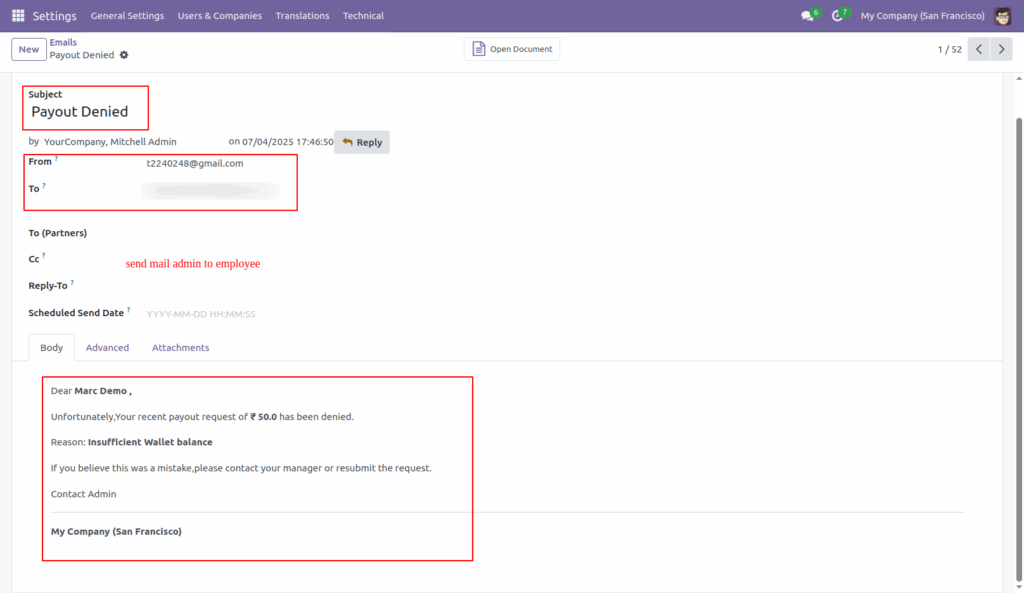Click the help marker beside Scheduled Send Date
The width and height of the screenshot is (1024, 593).
tap(130, 309)
